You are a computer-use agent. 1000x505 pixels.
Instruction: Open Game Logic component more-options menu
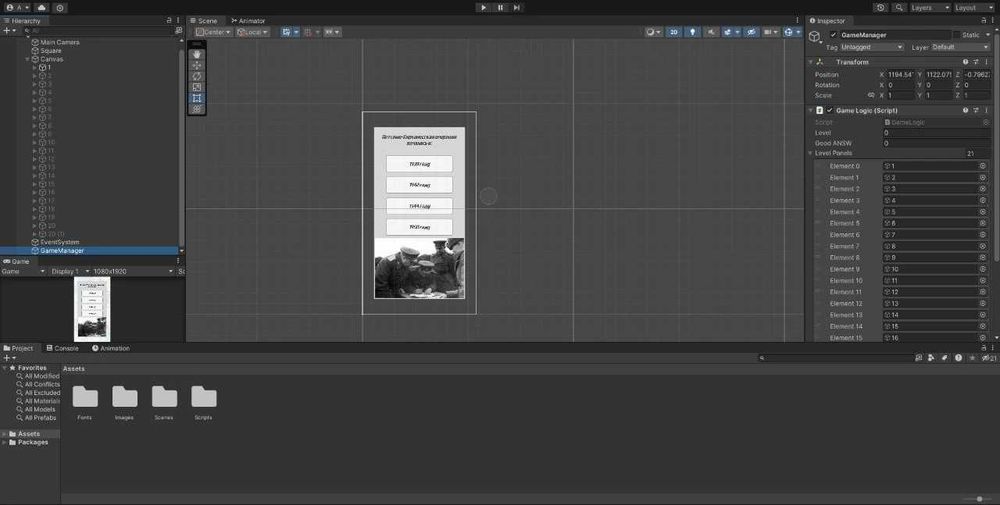[986, 110]
